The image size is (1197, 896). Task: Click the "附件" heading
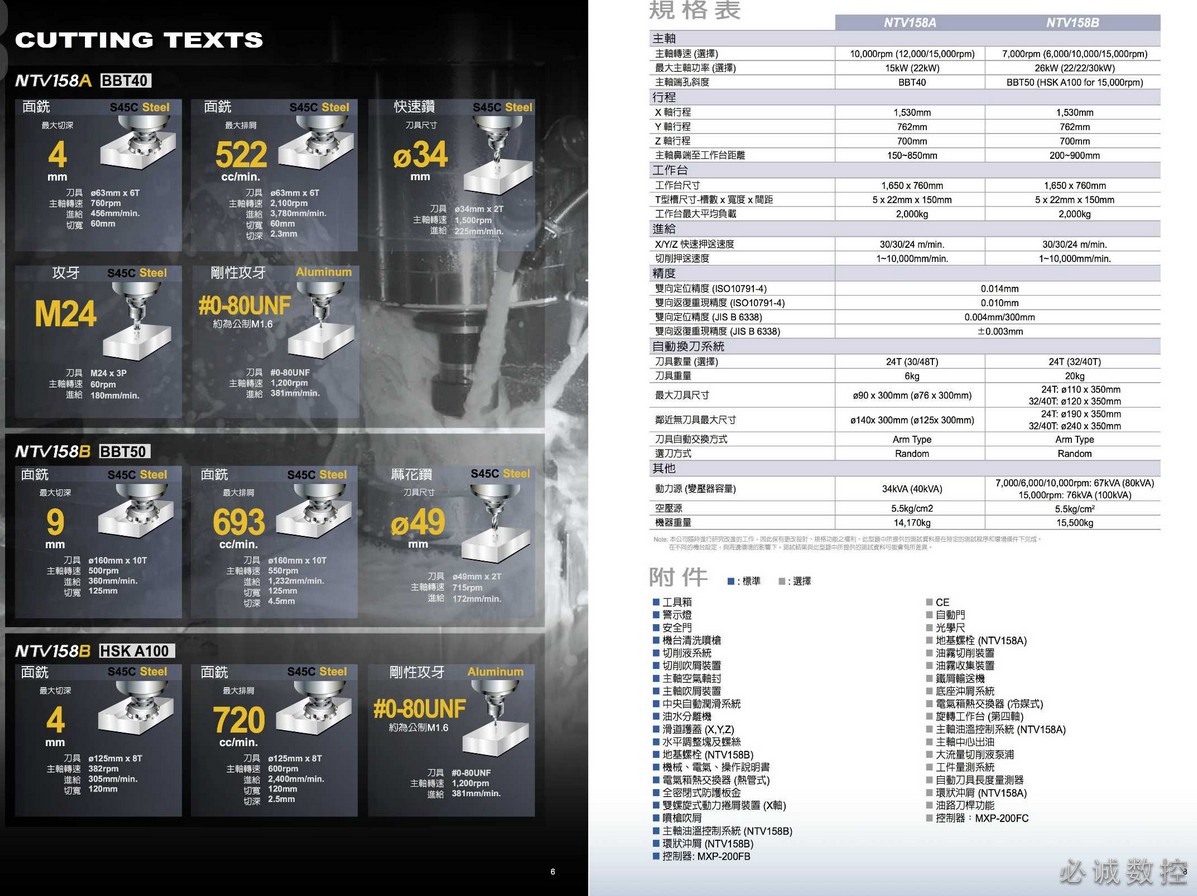coord(679,577)
